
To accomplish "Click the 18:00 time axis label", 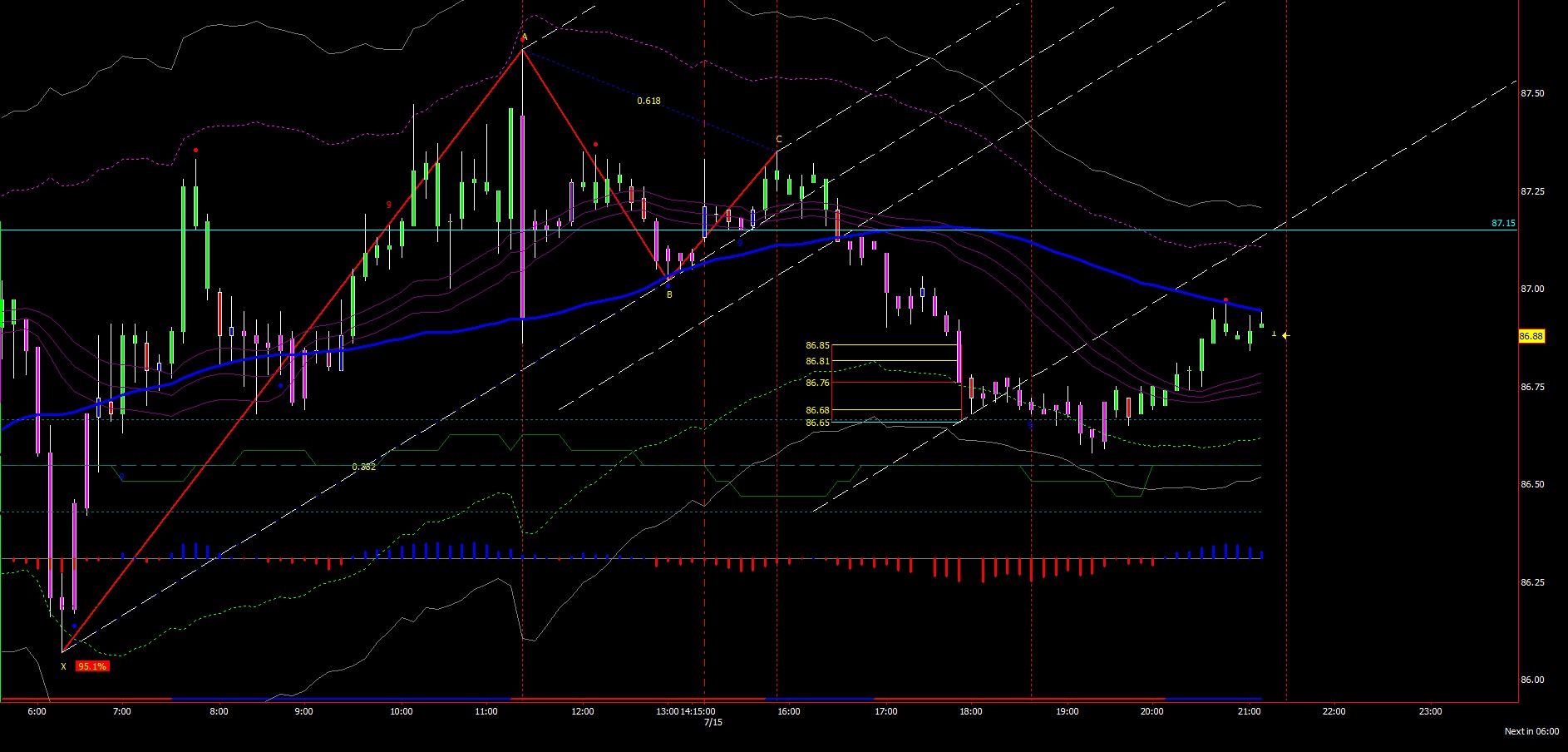I will (x=971, y=711).
